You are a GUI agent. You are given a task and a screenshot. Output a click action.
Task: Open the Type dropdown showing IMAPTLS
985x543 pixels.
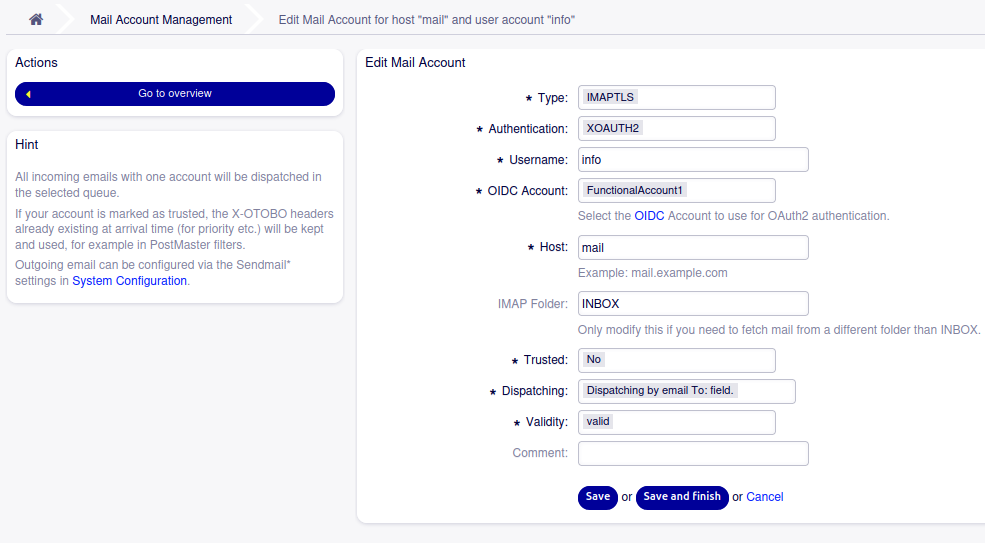click(677, 97)
